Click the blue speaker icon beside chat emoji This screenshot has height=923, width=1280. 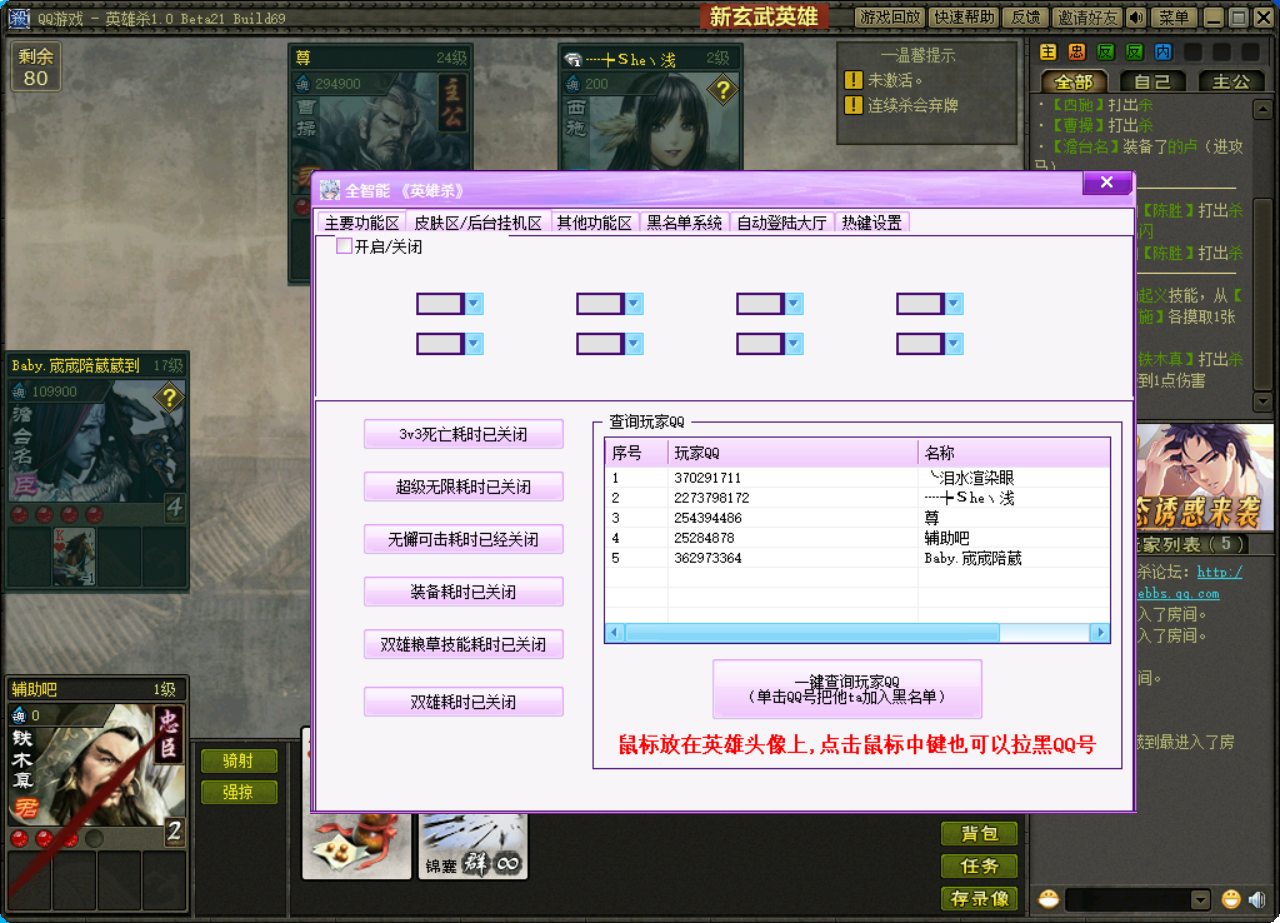tap(1257, 899)
